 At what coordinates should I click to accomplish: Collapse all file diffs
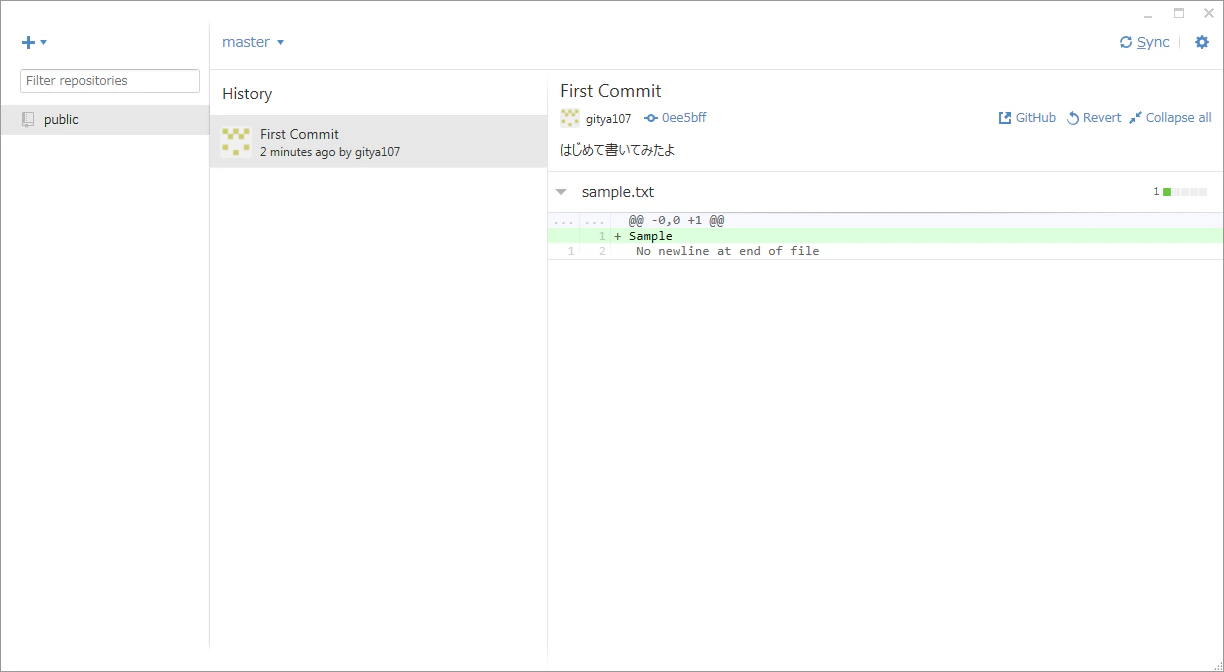[x=1170, y=118]
